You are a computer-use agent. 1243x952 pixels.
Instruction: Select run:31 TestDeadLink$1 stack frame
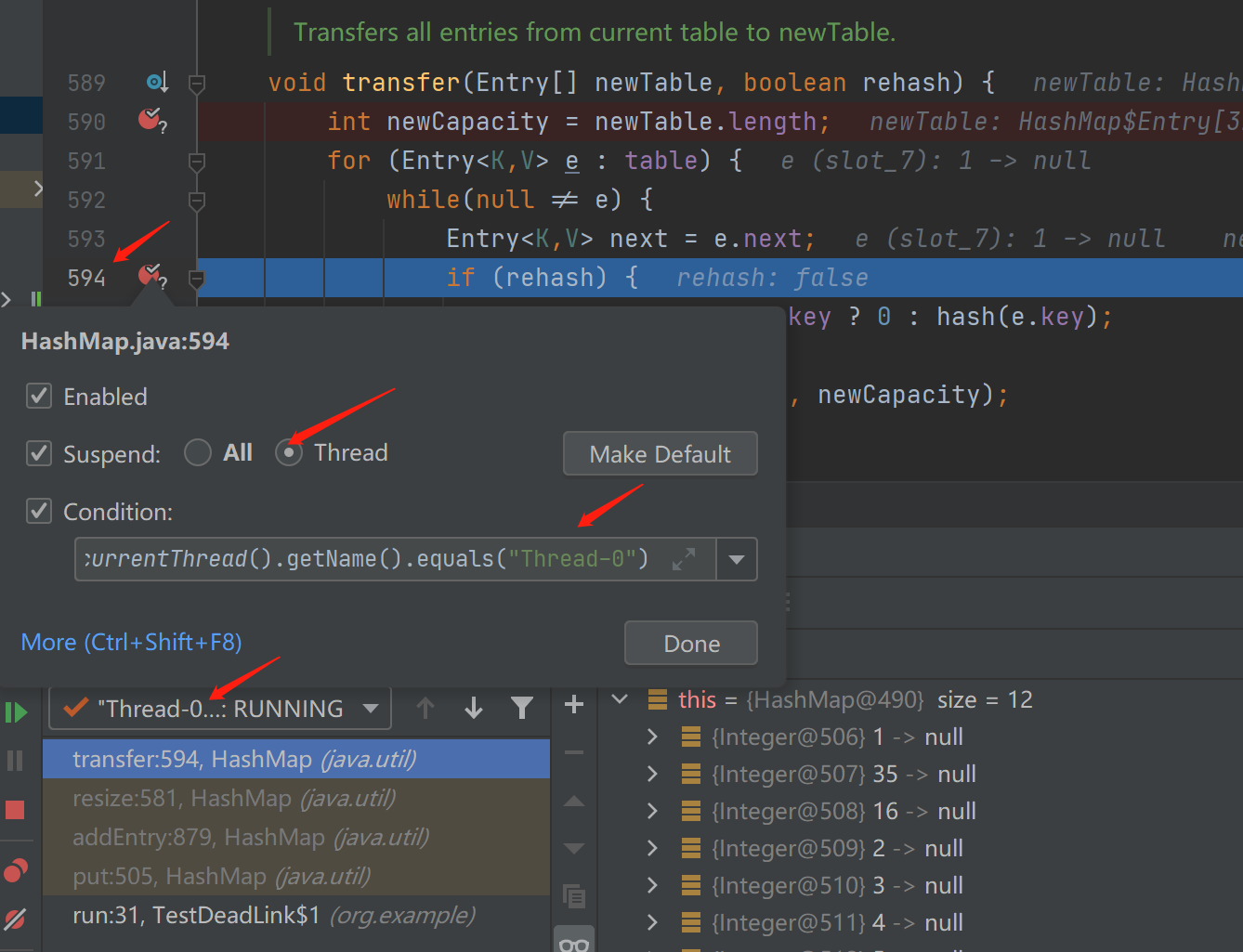point(273,916)
